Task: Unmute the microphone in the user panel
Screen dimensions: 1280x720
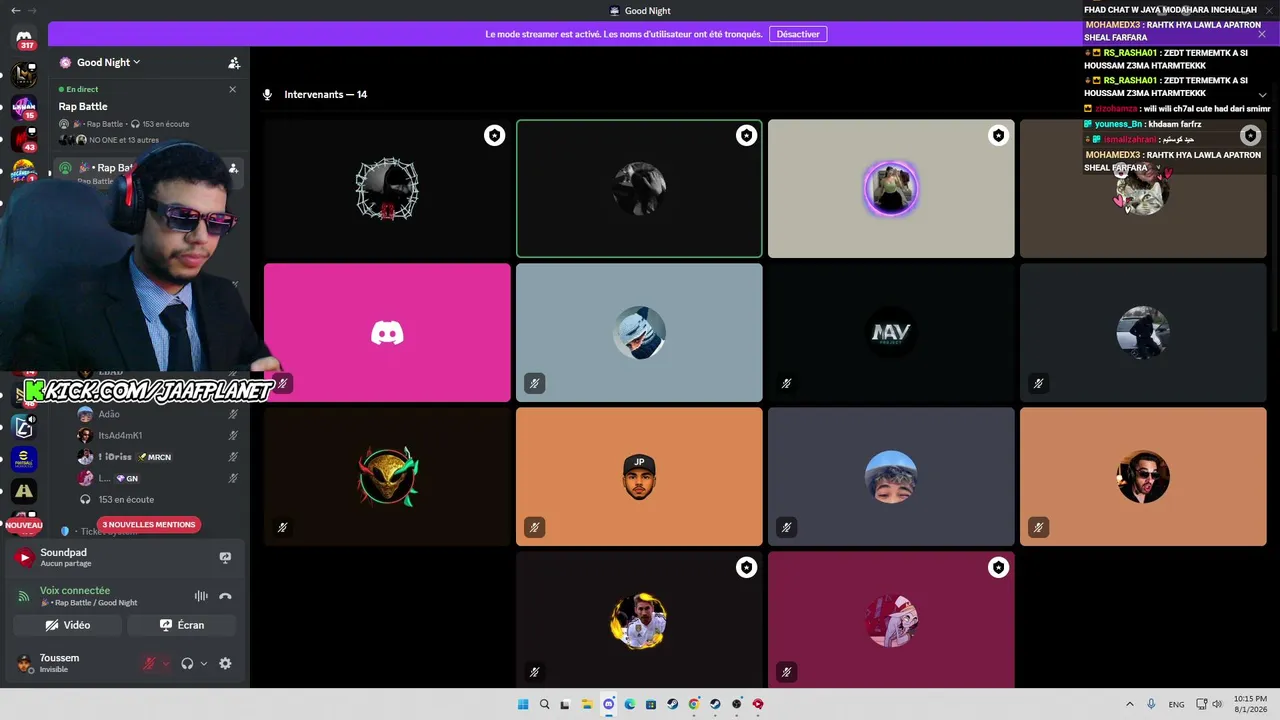Action: [x=149, y=663]
